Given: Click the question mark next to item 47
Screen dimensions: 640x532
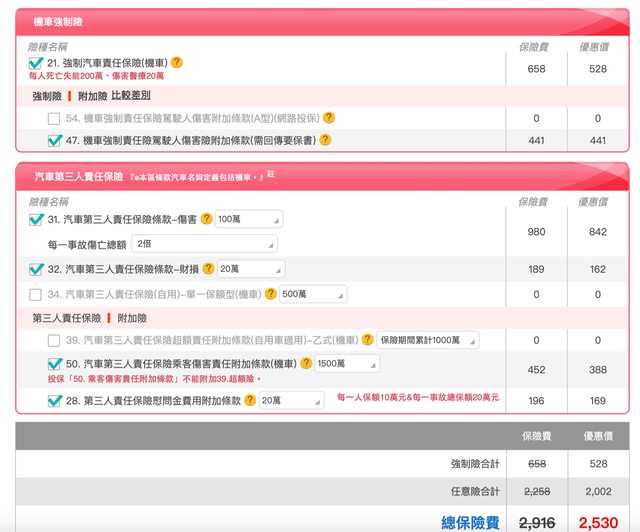Looking at the screenshot, I should pos(326,140).
